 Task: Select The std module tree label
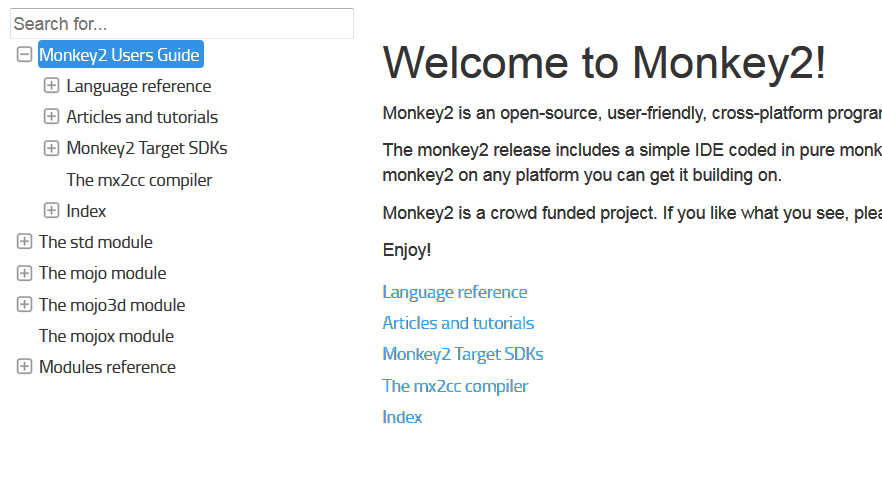click(95, 242)
